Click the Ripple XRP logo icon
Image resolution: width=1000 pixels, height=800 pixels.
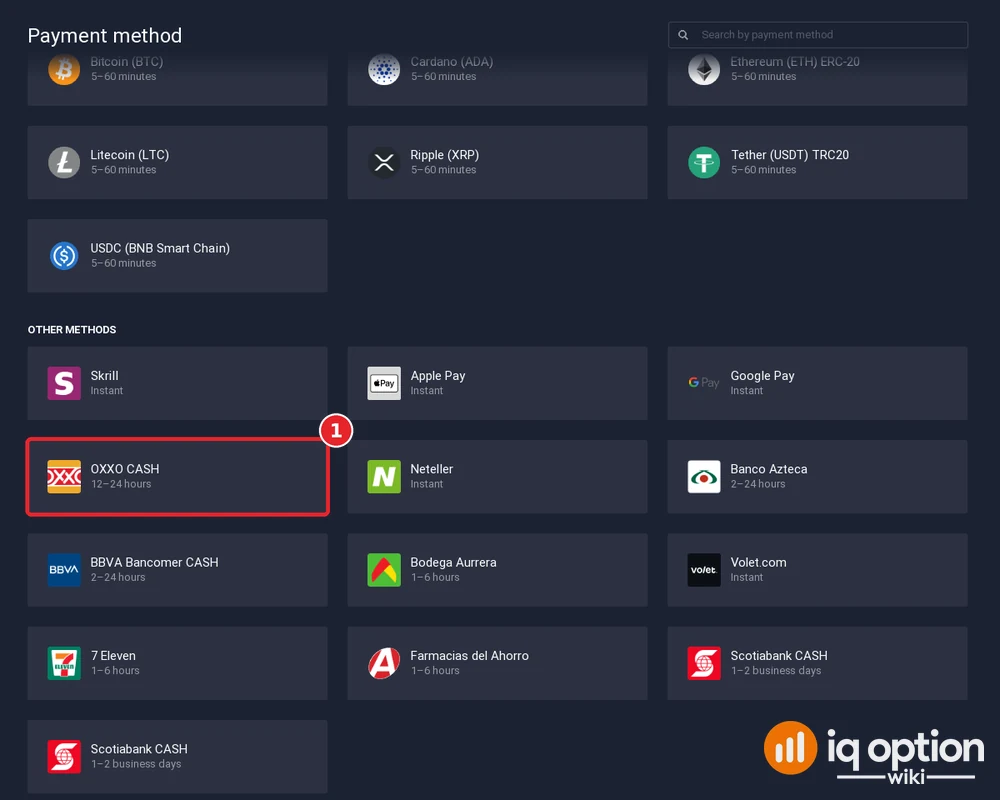coord(384,162)
